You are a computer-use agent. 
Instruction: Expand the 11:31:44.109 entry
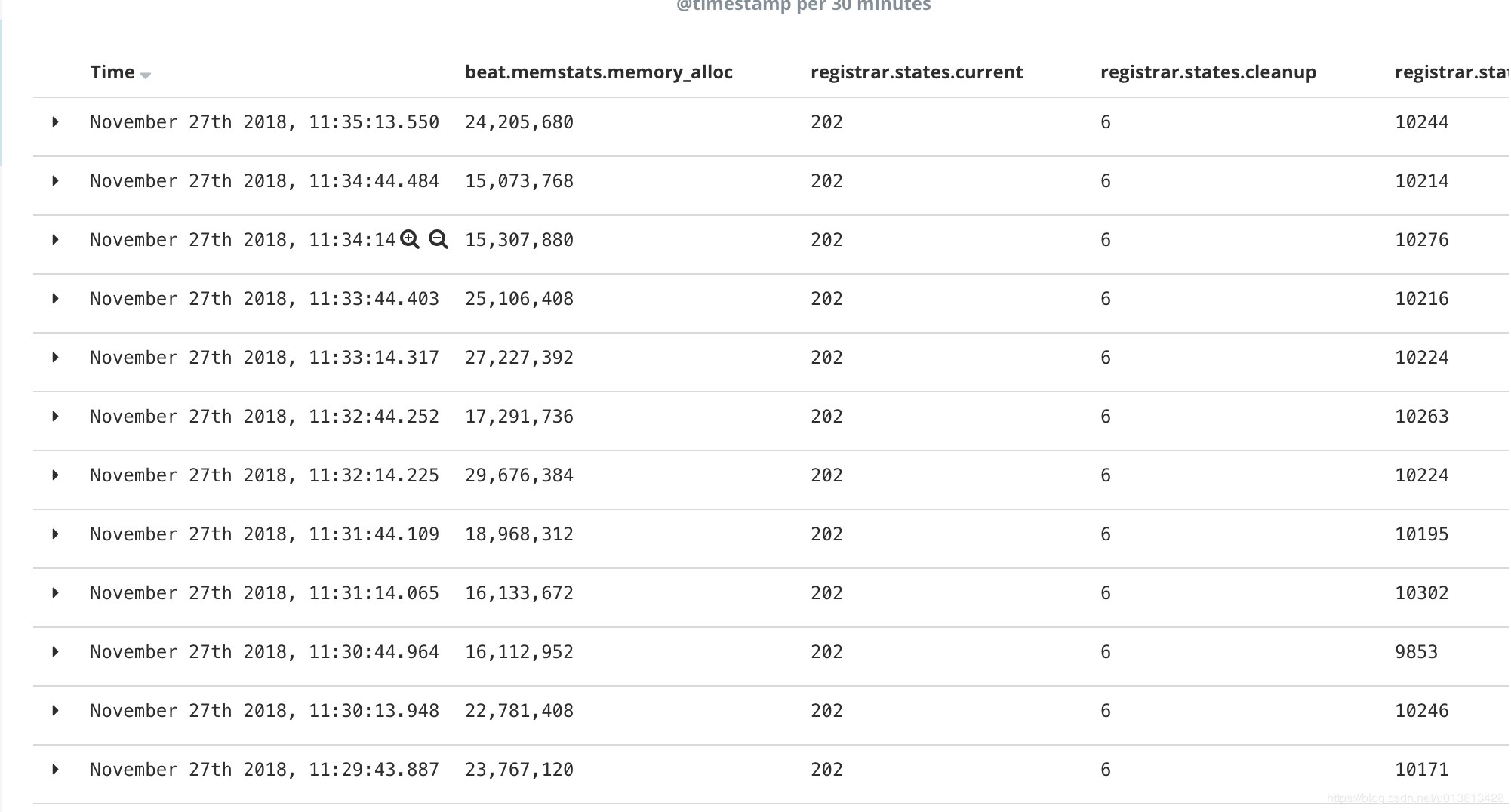[x=55, y=534]
